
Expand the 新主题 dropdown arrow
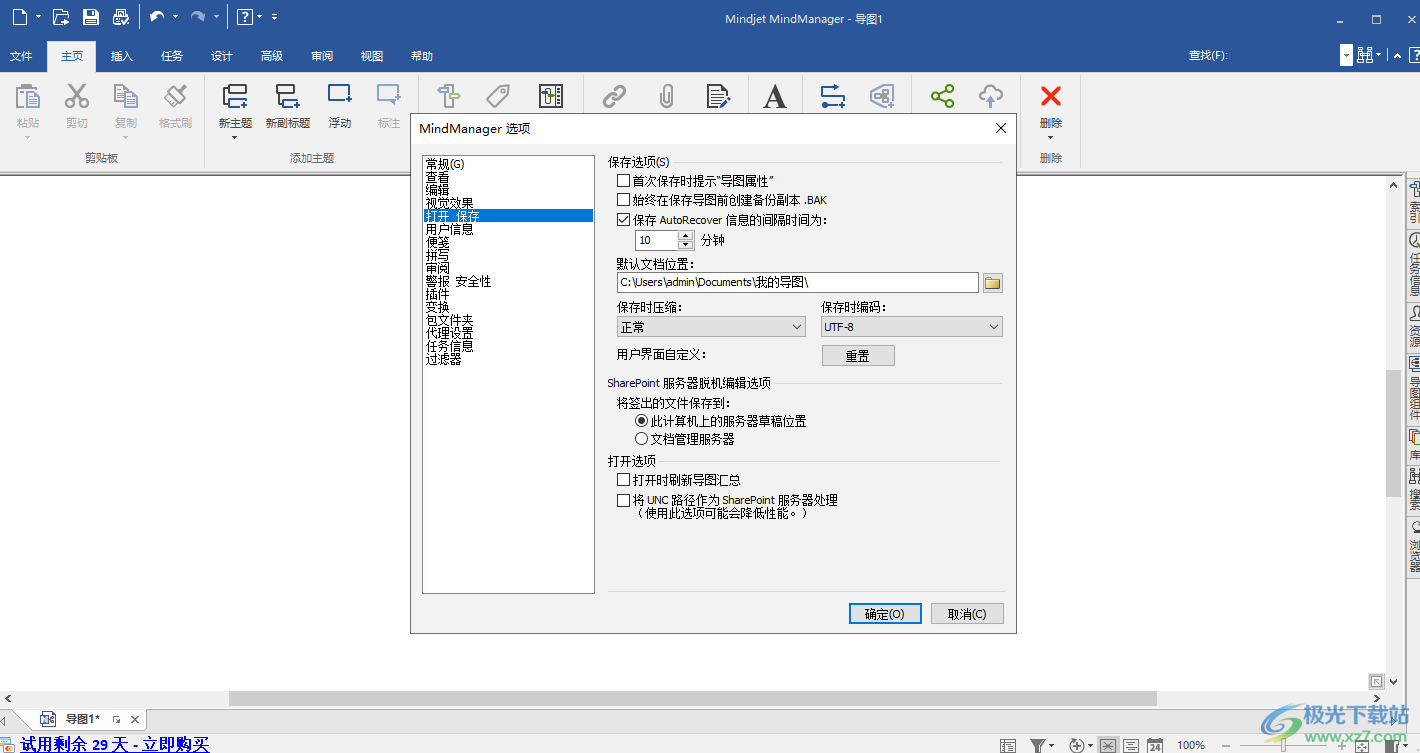pos(235,138)
